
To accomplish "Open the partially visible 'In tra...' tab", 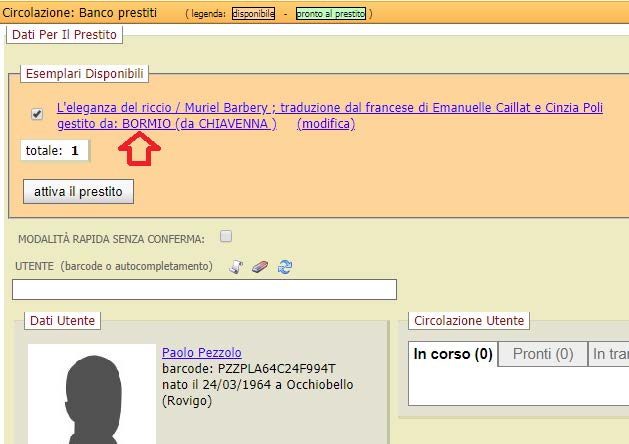I will pyautogui.click(x=610, y=354).
